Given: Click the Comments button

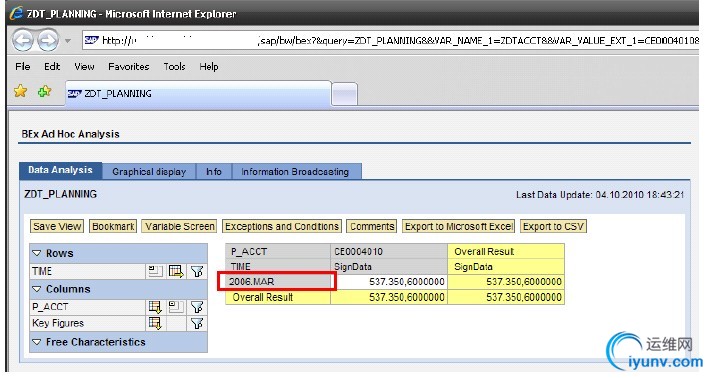Looking at the screenshot, I should [x=372, y=227].
